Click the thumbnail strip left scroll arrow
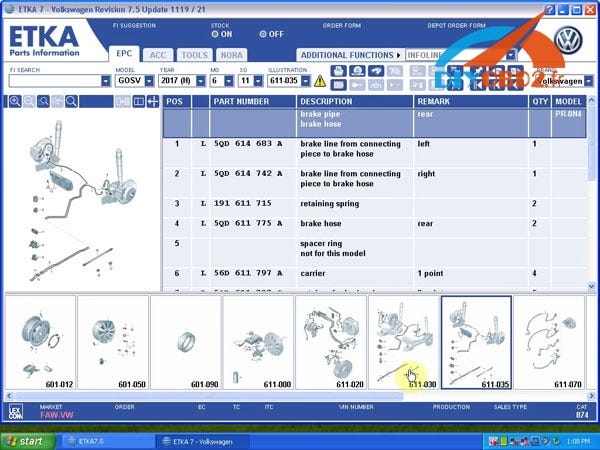 (x=9, y=396)
